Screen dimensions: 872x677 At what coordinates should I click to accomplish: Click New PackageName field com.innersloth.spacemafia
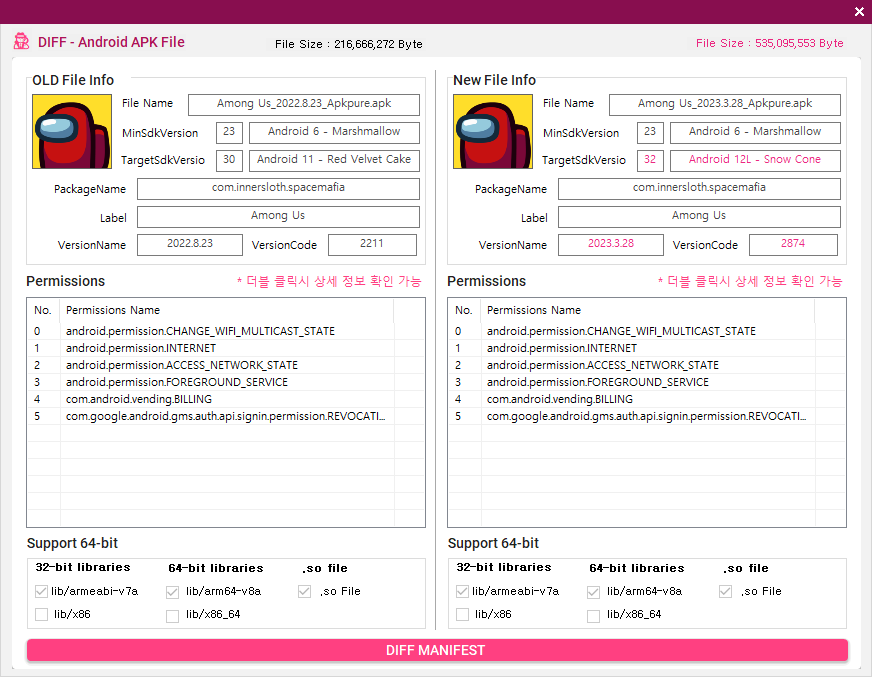tap(699, 189)
